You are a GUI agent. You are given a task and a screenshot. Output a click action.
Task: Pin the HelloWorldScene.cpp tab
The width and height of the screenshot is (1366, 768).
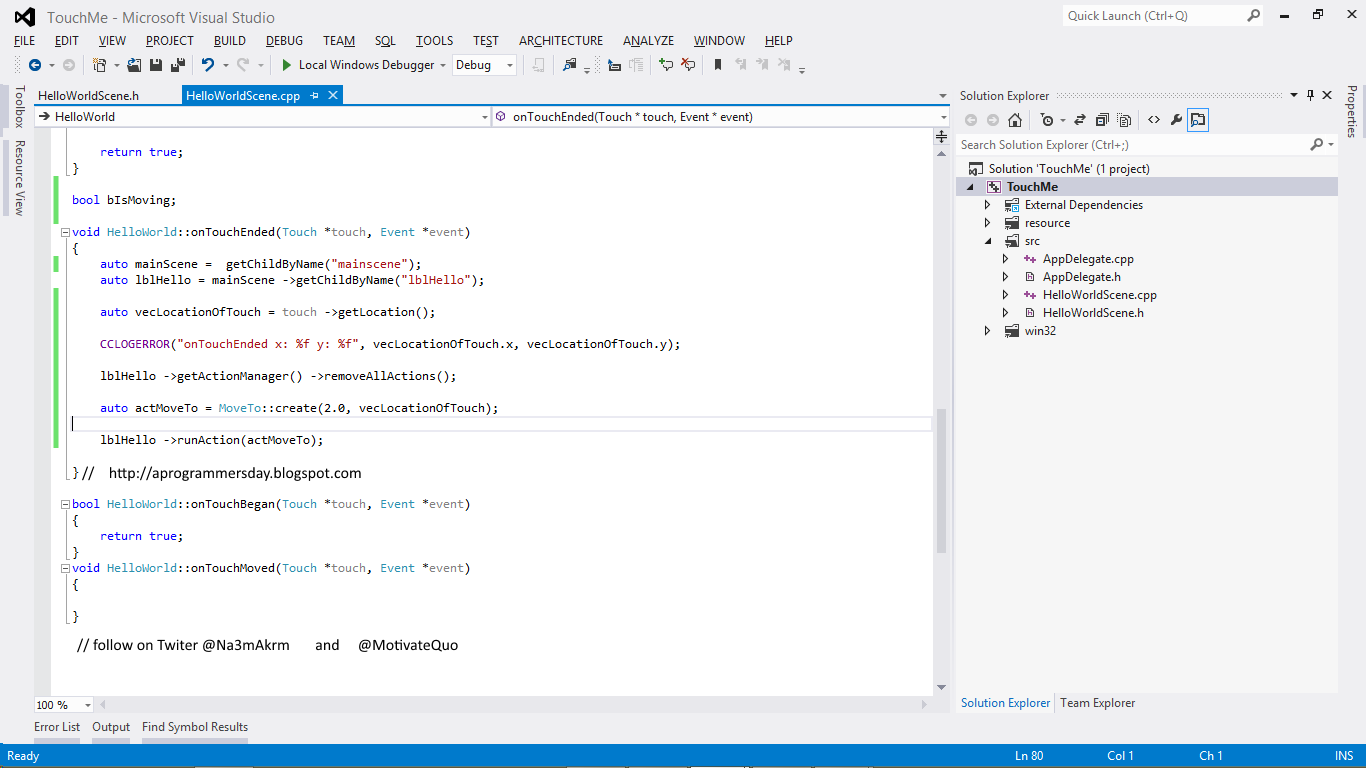(315, 96)
